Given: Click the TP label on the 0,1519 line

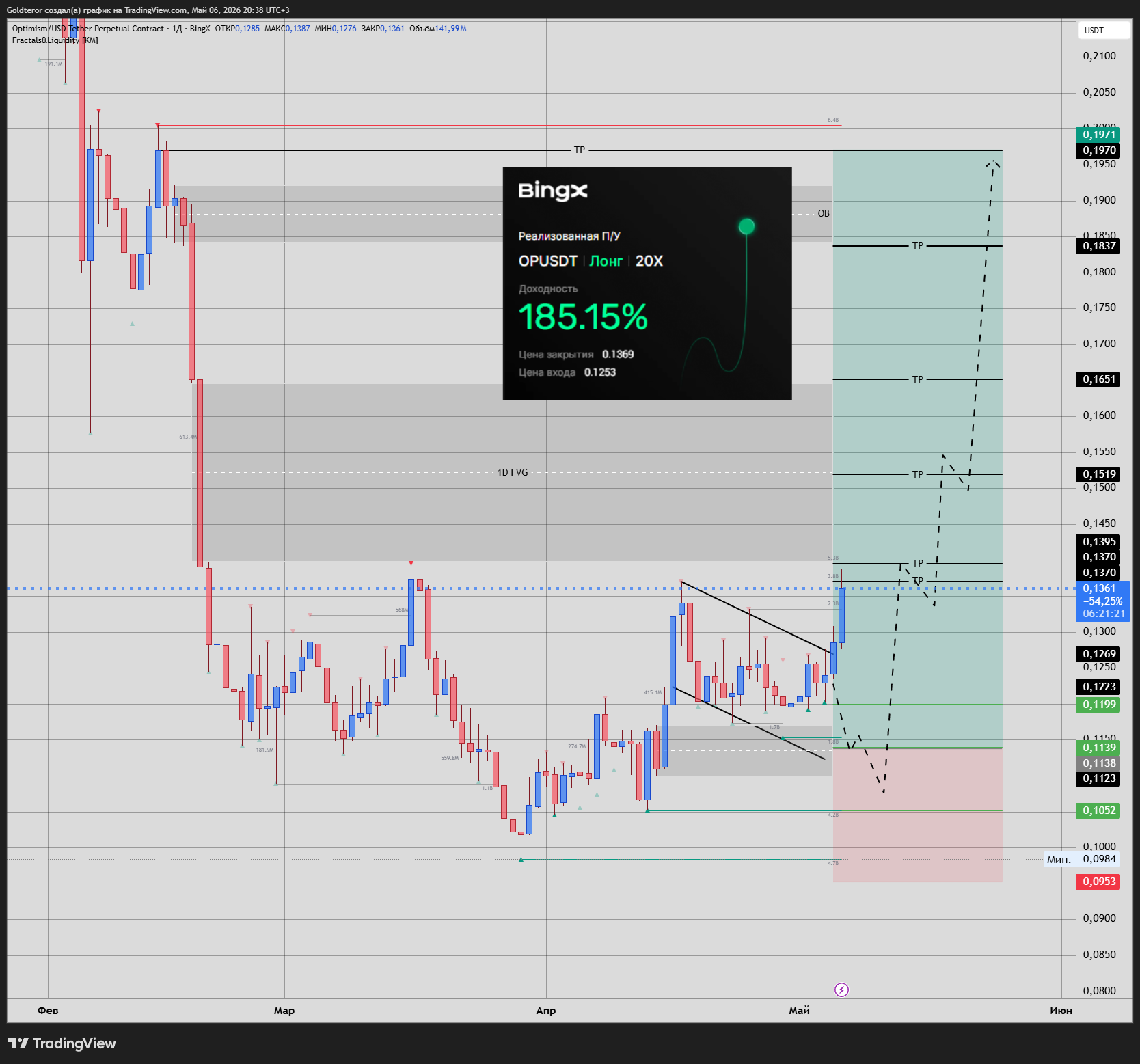Looking at the screenshot, I should pyautogui.click(x=918, y=474).
